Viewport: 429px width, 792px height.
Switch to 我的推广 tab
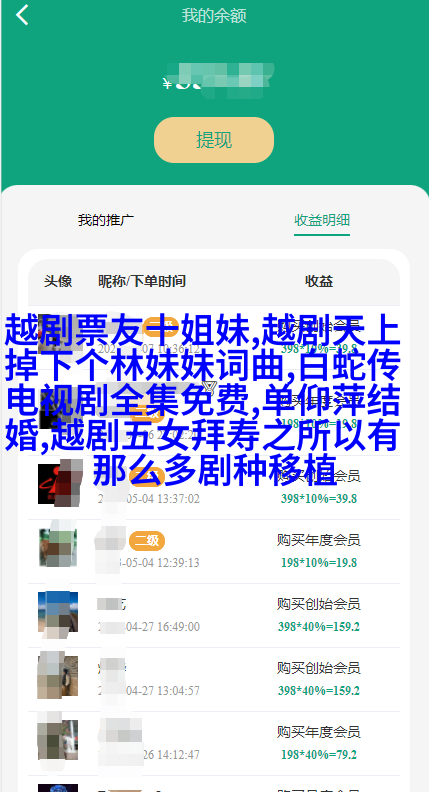[x=106, y=220]
